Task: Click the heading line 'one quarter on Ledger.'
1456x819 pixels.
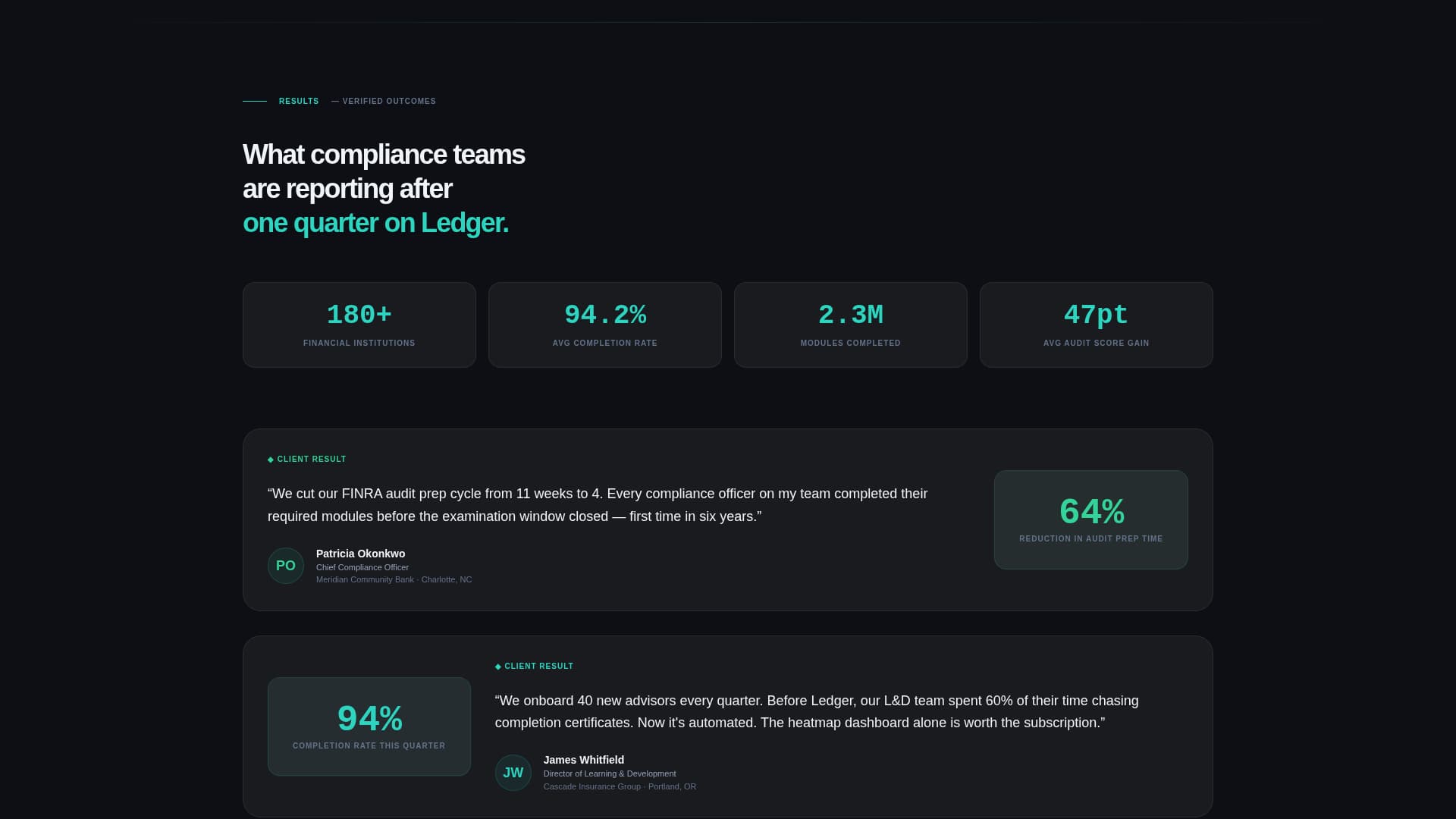Action: tap(375, 223)
